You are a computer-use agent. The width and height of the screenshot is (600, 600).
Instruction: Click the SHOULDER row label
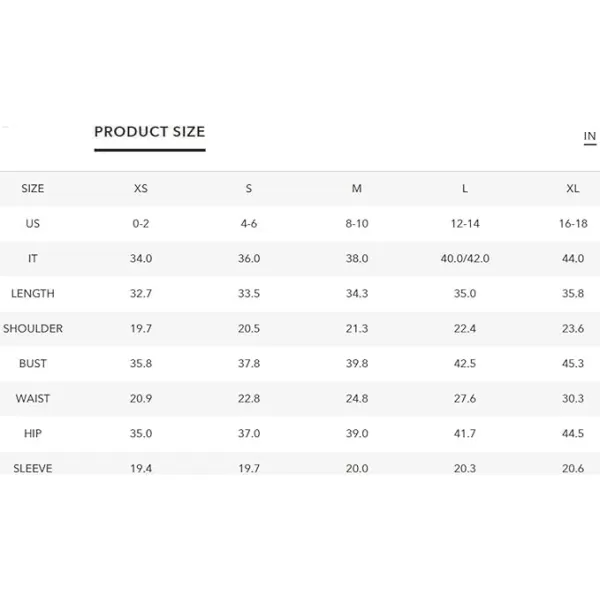(x=33, y=329)
